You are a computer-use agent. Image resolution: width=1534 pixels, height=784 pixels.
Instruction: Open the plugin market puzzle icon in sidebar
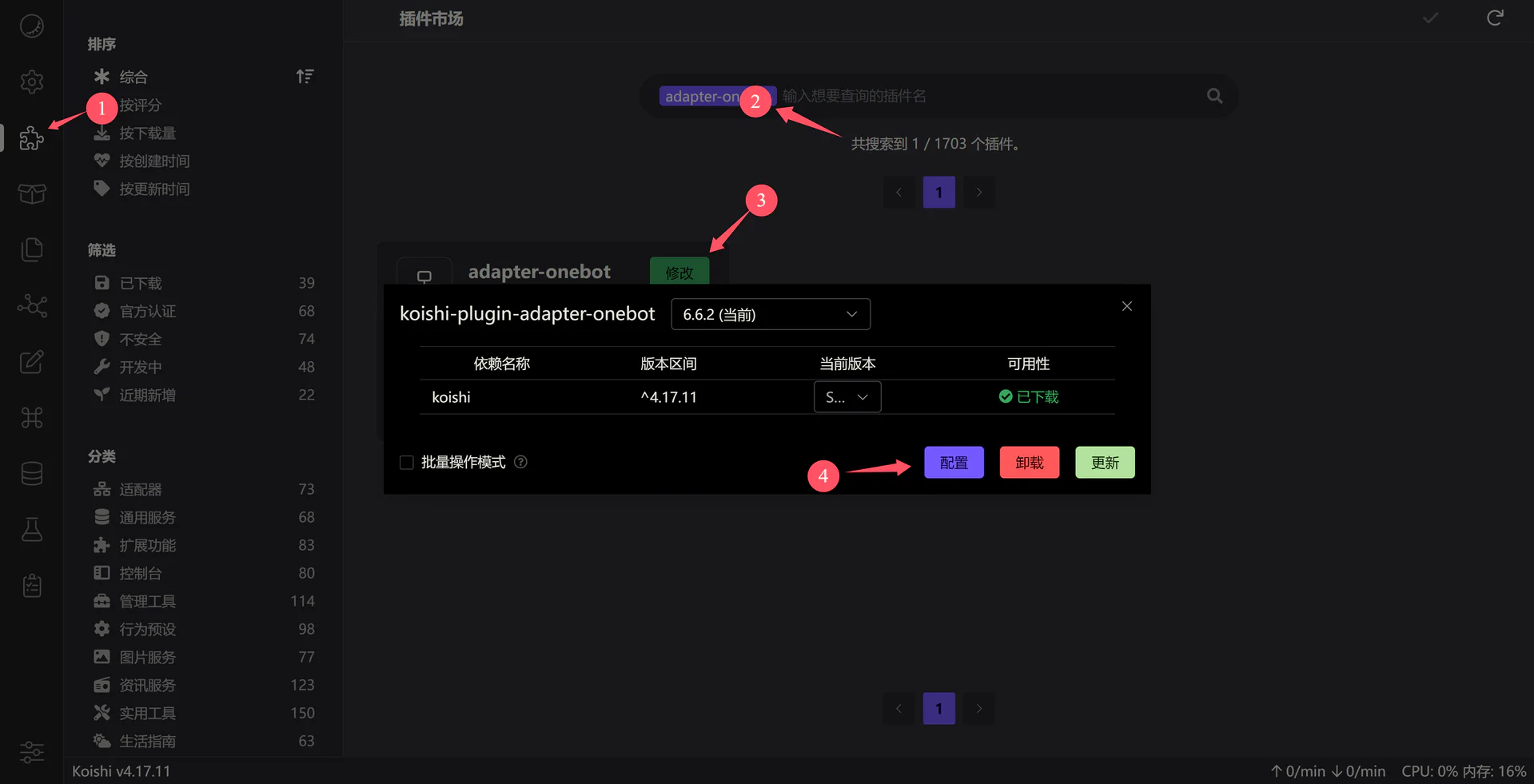[32, 137]
